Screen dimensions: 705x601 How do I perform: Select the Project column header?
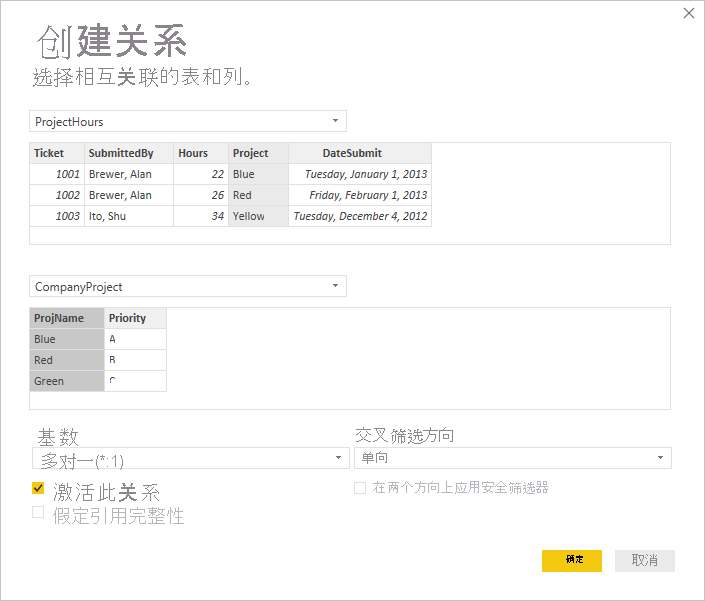258,153
